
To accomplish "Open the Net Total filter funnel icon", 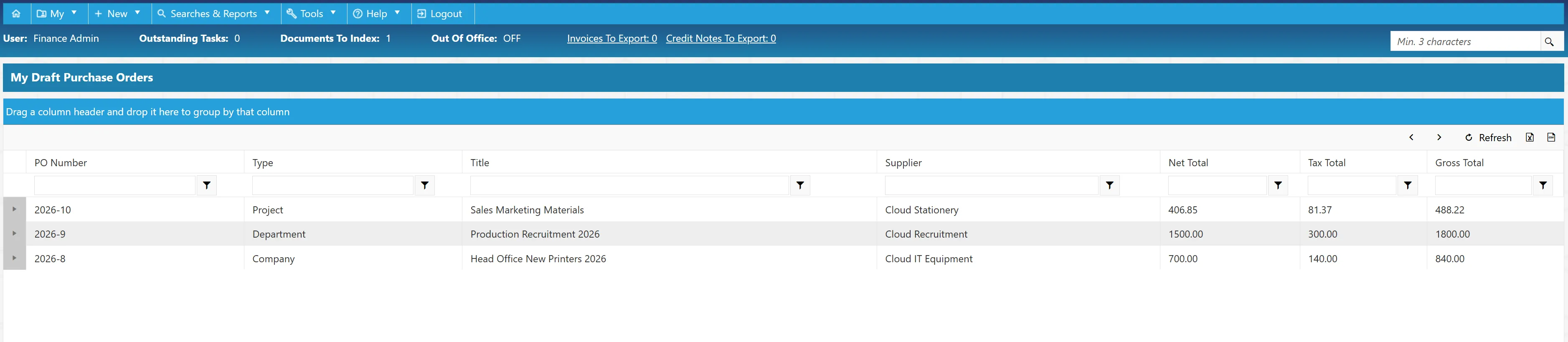I will pyautogui.click(x=1278, y=185).
